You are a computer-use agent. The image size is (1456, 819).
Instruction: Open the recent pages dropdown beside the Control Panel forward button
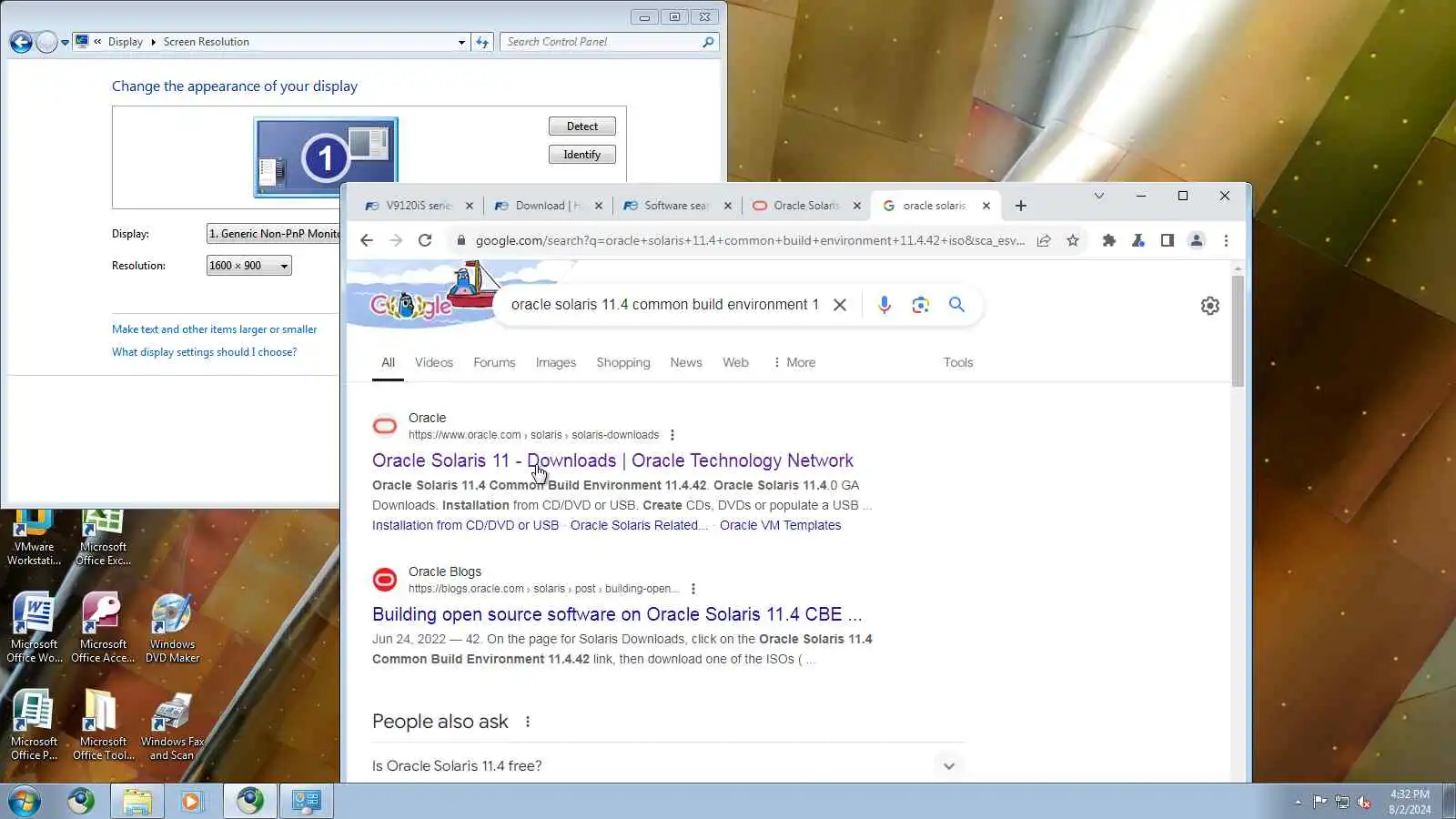click(65, 42)
